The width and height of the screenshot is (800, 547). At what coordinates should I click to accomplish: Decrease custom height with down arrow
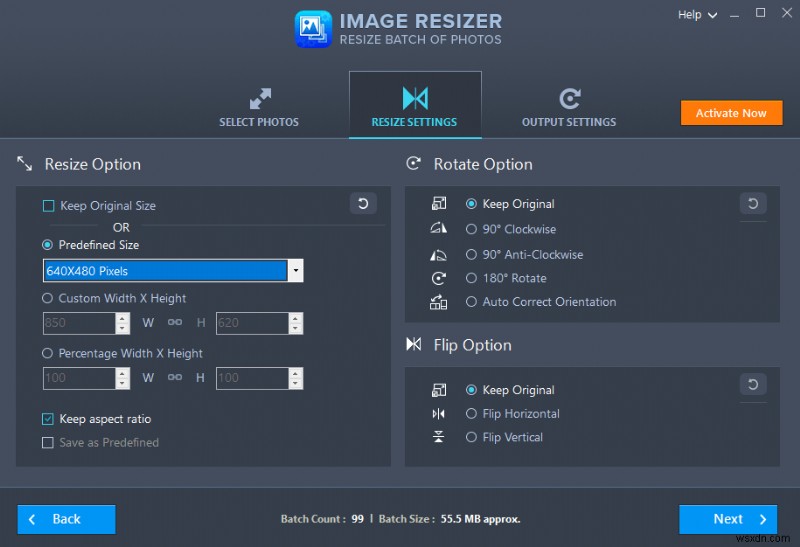pyautogui.click(x=296, y=329)
